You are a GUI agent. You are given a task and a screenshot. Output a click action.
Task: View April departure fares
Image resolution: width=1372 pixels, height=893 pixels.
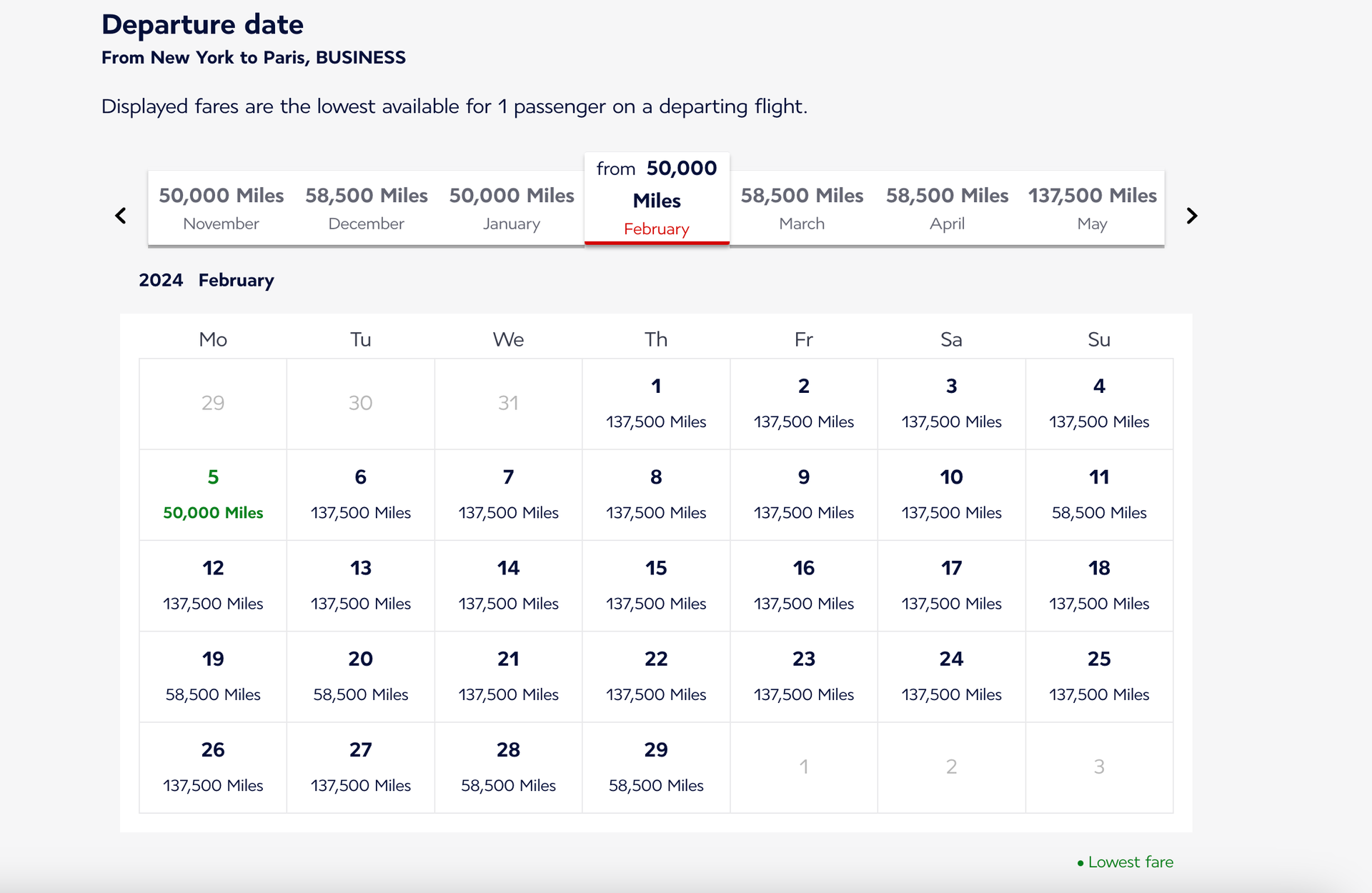pyautogui.click(x=947, y=208)
